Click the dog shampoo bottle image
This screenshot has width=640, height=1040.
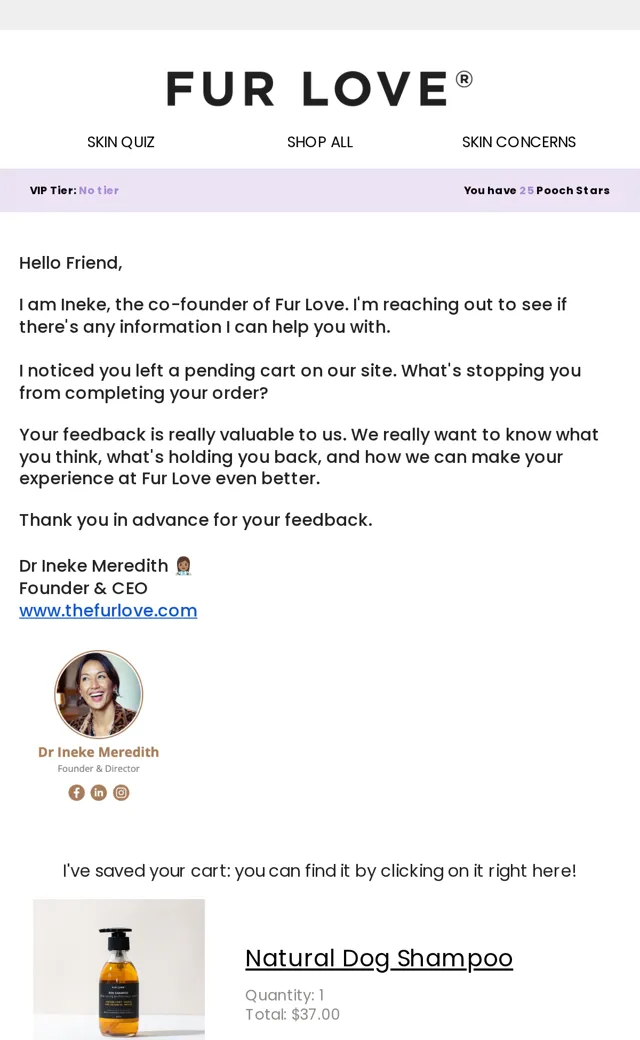pos(119,969)
